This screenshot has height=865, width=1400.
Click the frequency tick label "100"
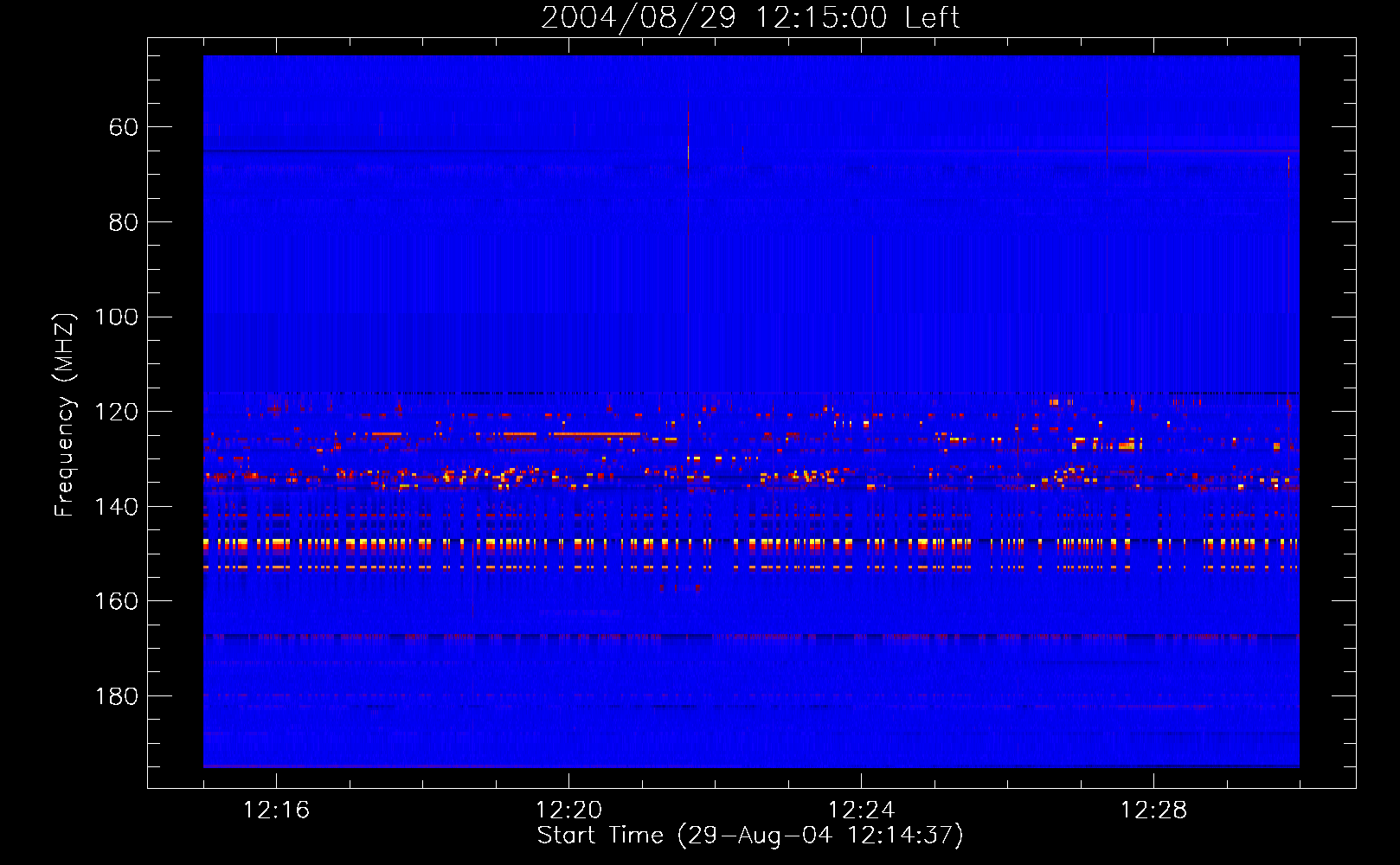116,317
